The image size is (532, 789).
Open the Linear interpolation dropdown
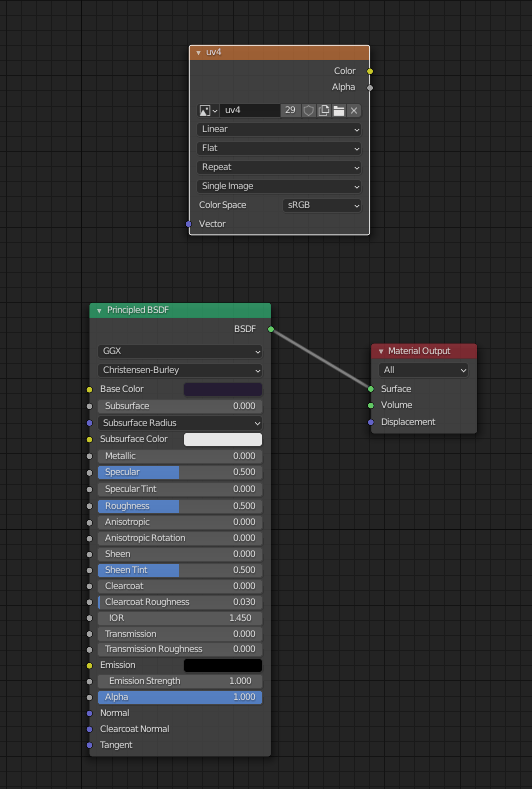tap(279, 129)
